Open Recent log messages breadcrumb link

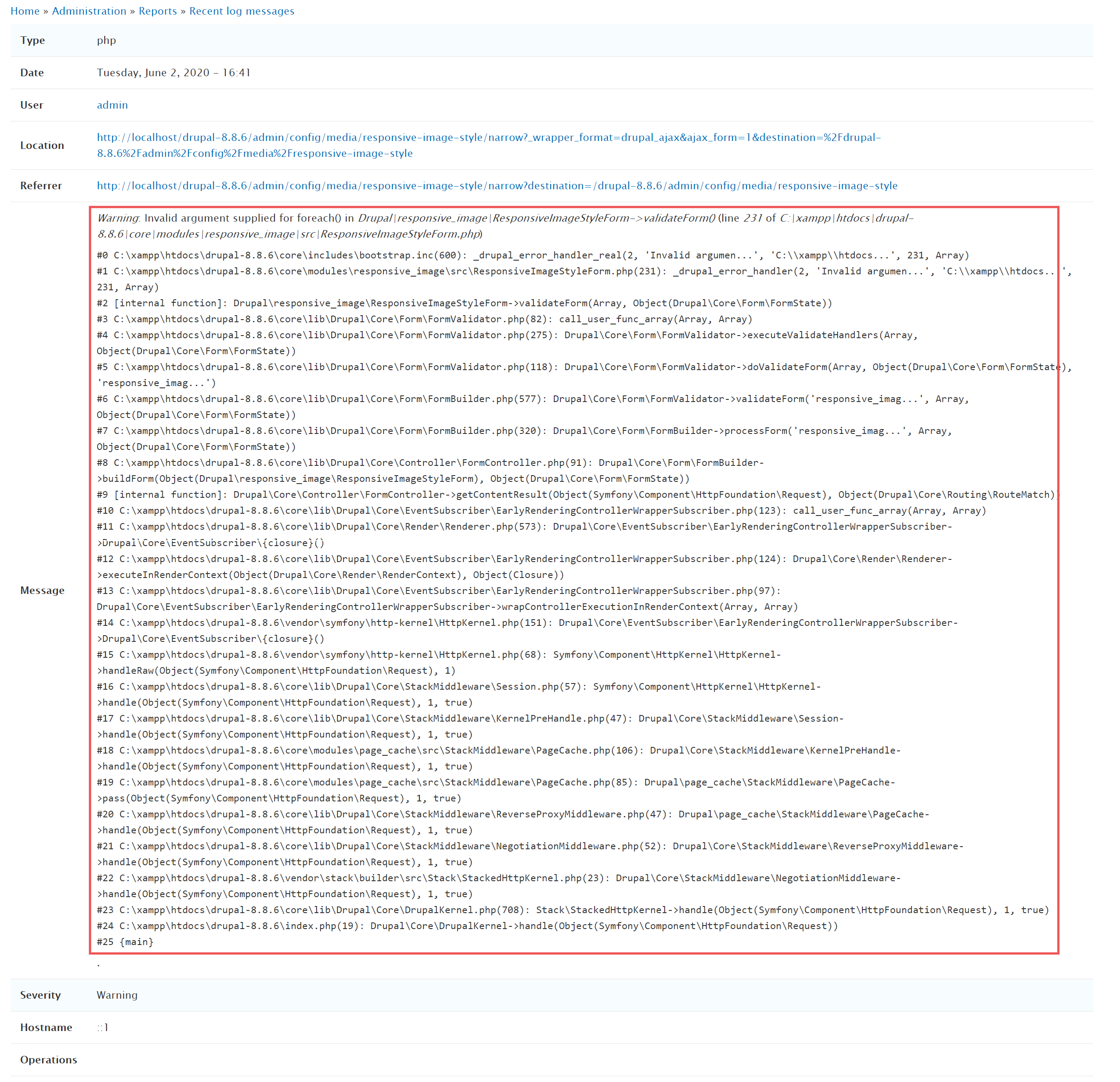tap(241, 11)
